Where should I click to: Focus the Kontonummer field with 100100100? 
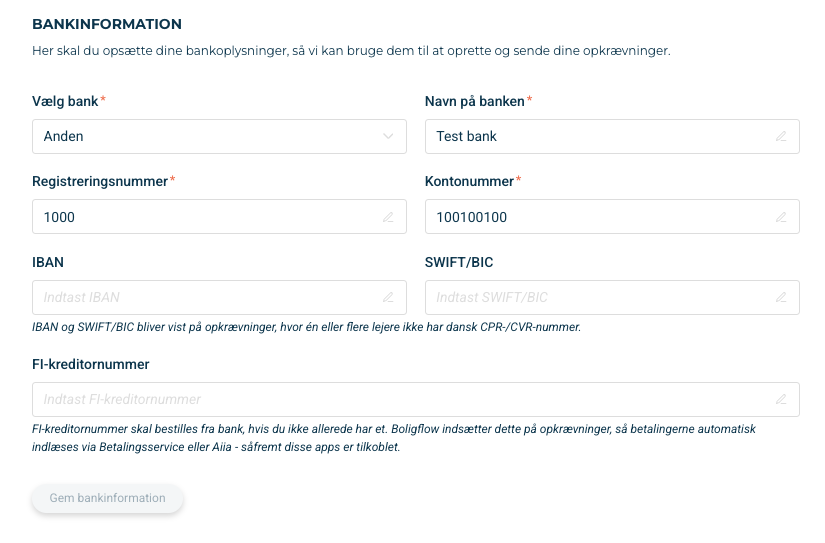click(x=612, y=217)
